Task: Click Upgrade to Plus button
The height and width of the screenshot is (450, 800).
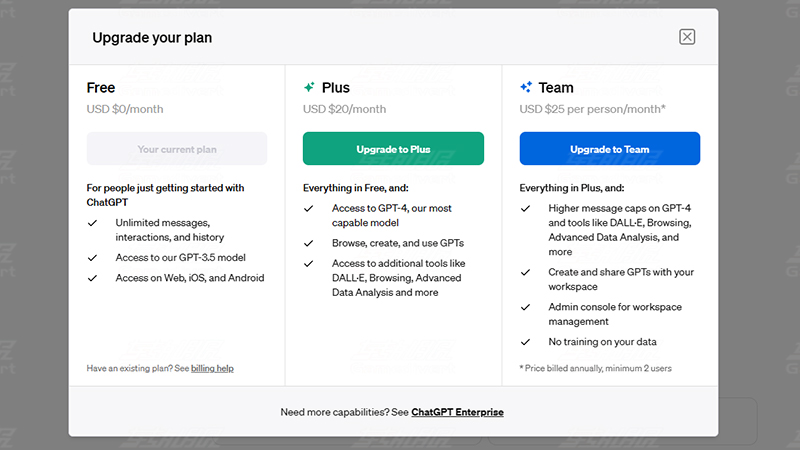Action: click(x=393, y=148)
